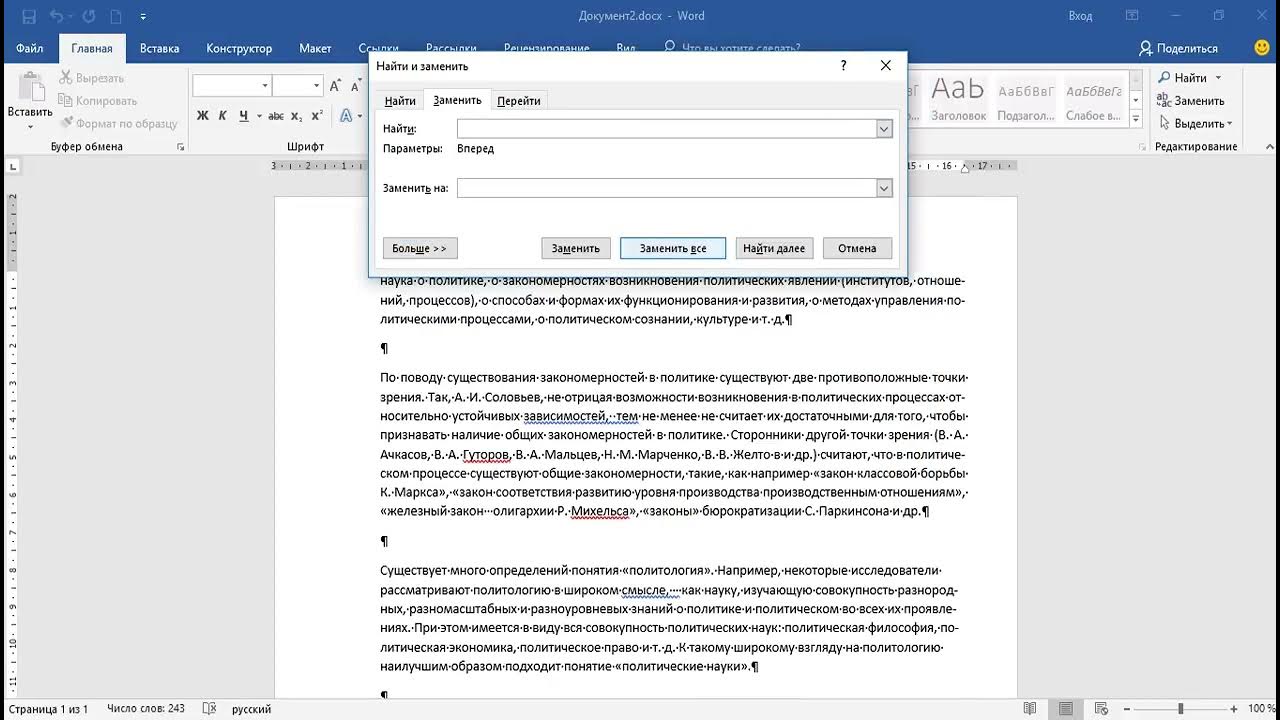The height and width of the screenshot is (720, 1280).
Task: Open underline style dropdown arrow
Action: (x=257, y=115)
